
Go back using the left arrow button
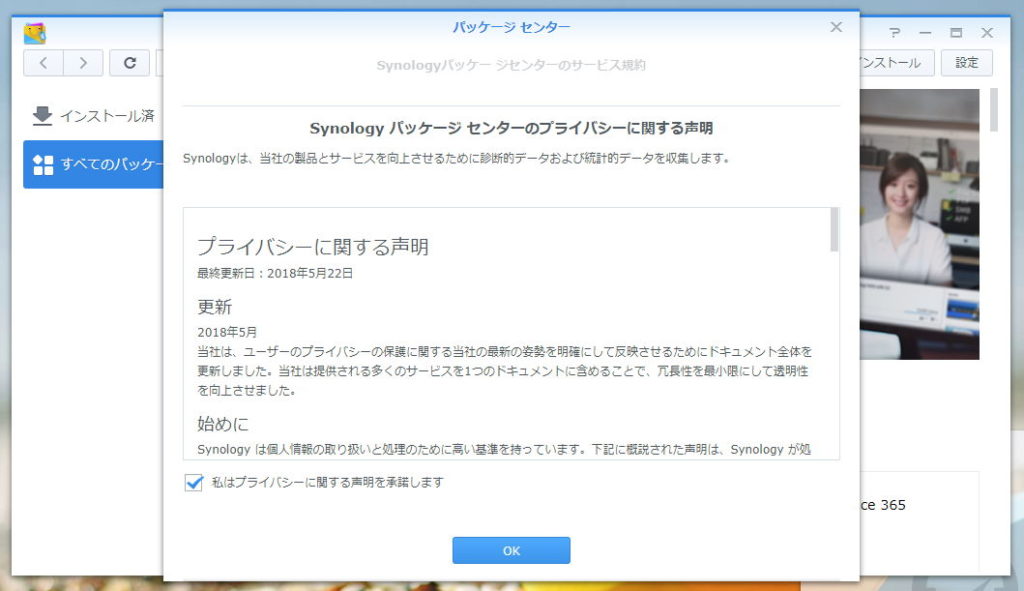coord(43,63)
